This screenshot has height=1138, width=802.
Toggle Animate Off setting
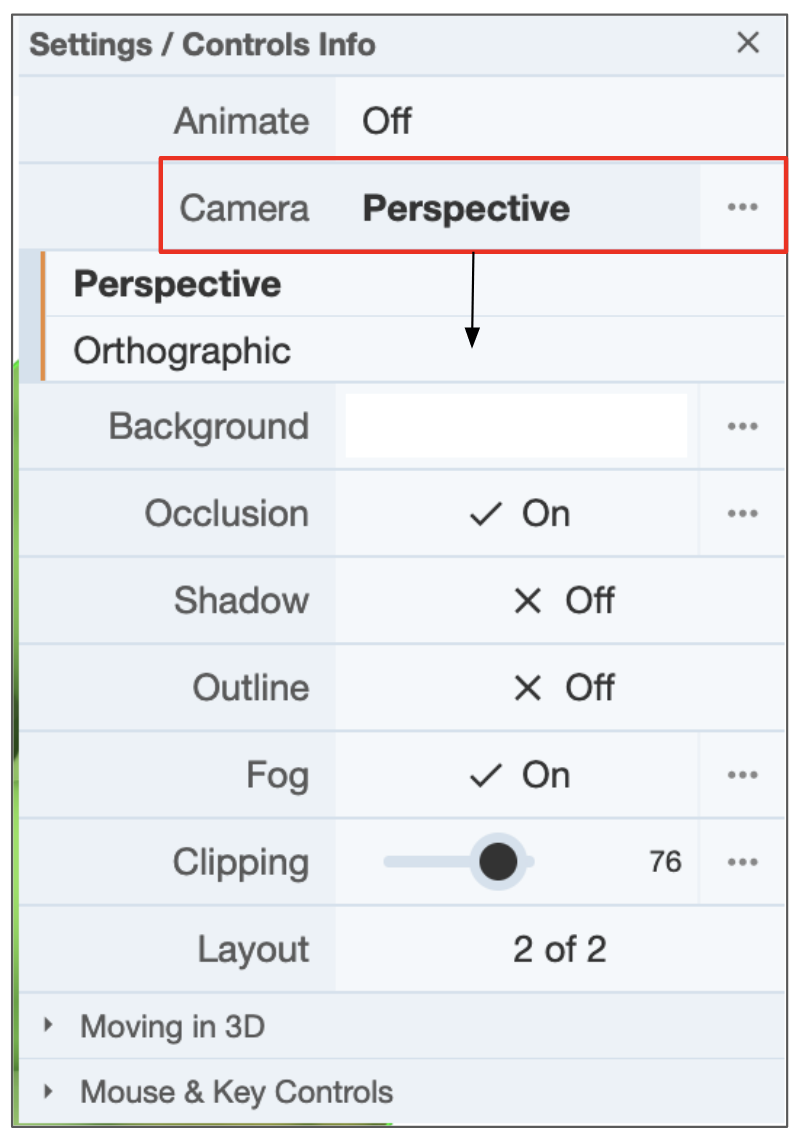(387, 121)
